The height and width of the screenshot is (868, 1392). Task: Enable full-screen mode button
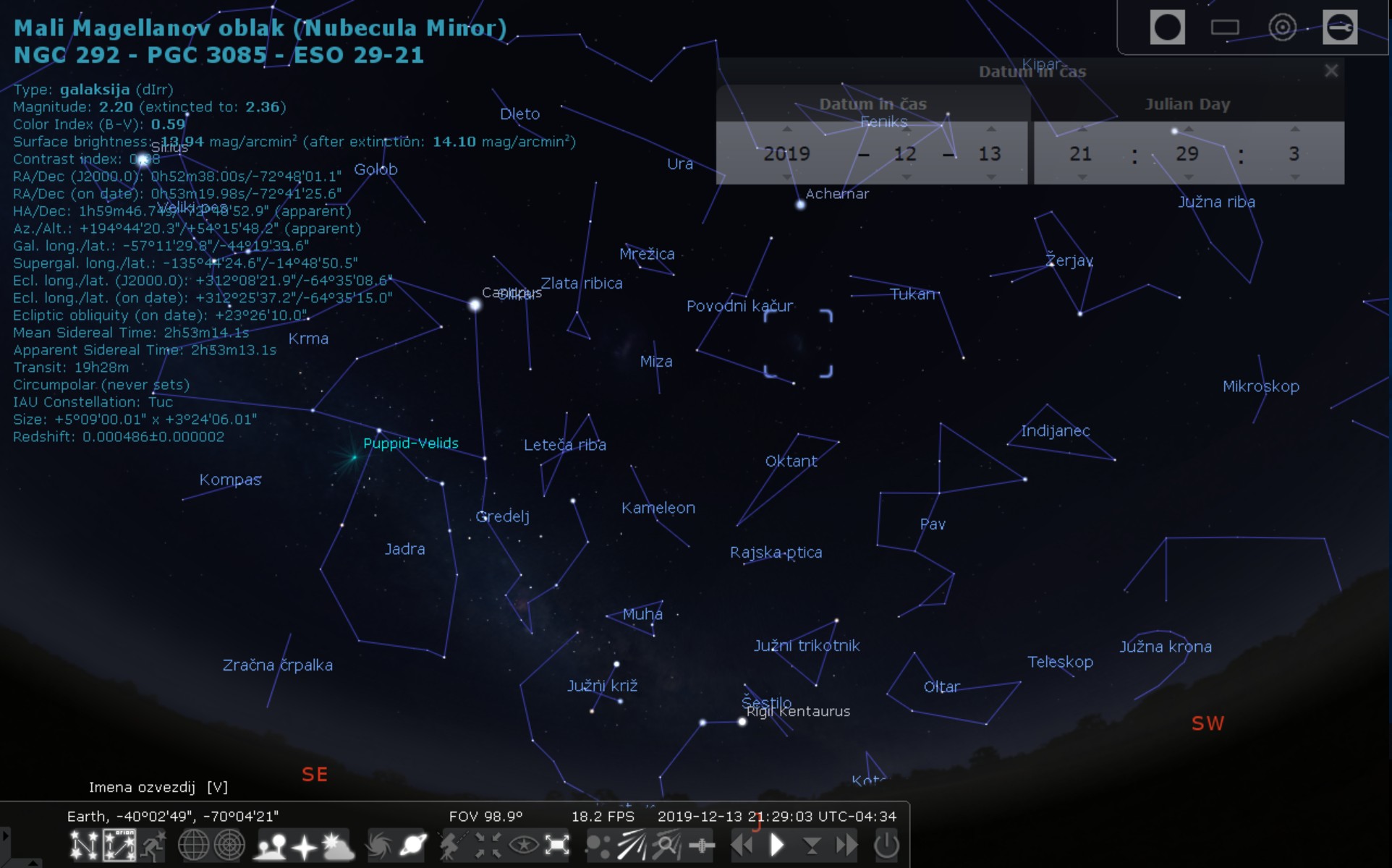[557, 845]
